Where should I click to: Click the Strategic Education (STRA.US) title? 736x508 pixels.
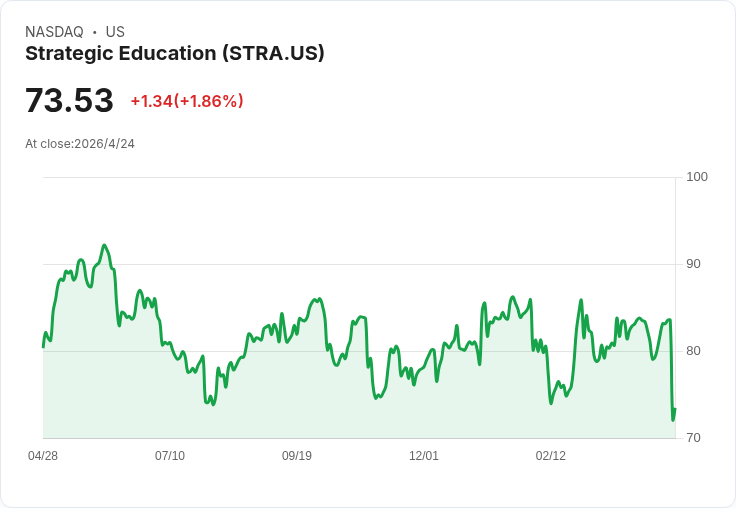pyautogui.click(x=175, y=54)
